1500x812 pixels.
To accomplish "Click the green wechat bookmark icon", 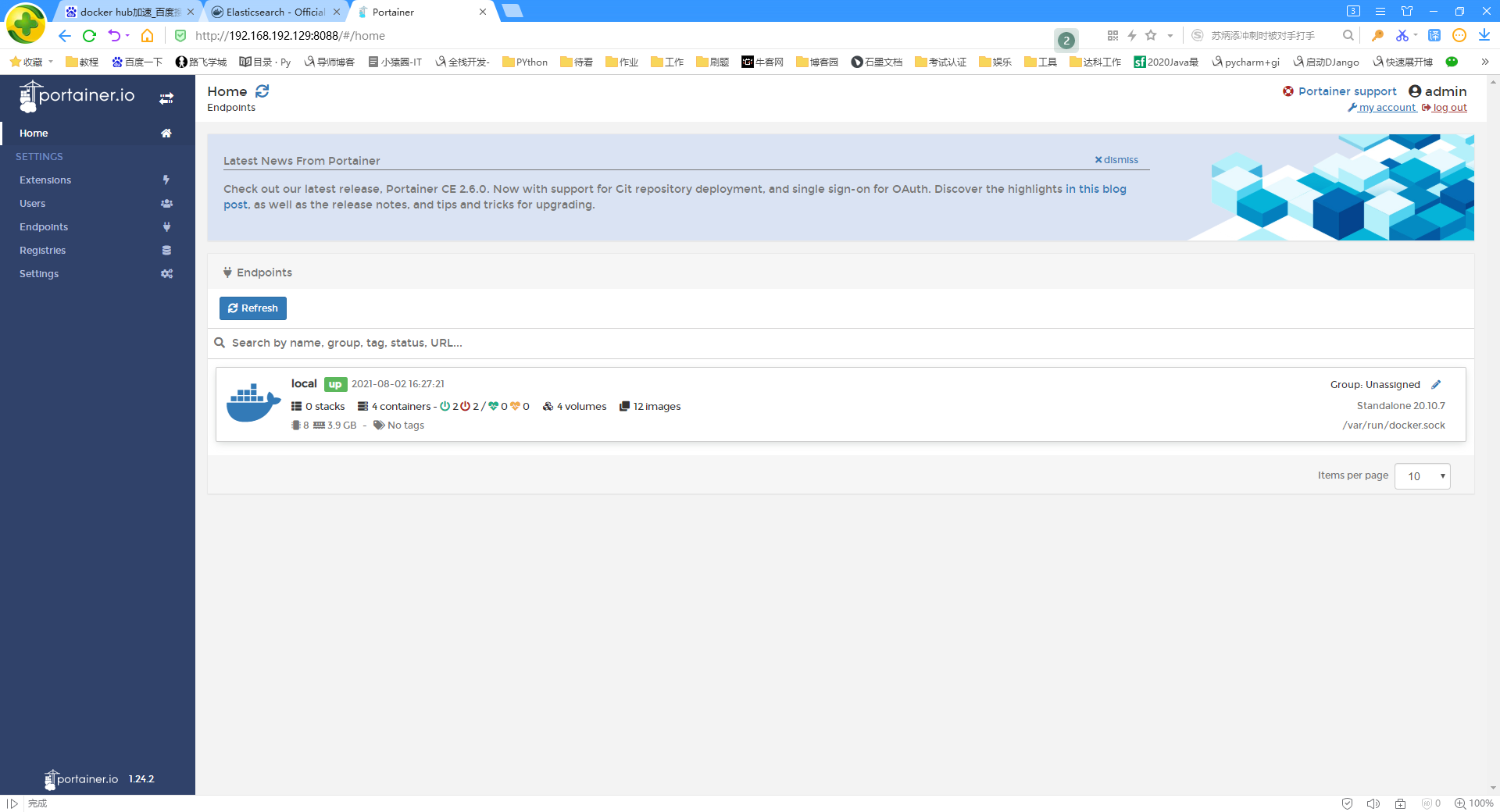I will point(1452,62).
